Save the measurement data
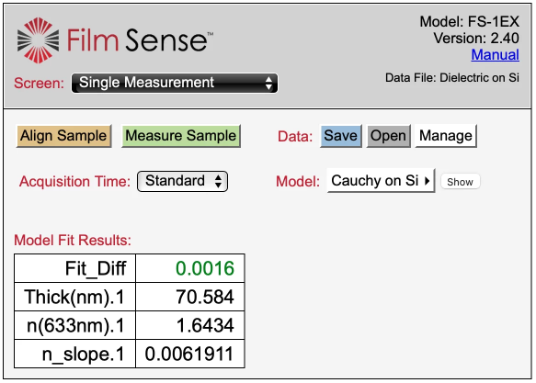 click(341, 136)
